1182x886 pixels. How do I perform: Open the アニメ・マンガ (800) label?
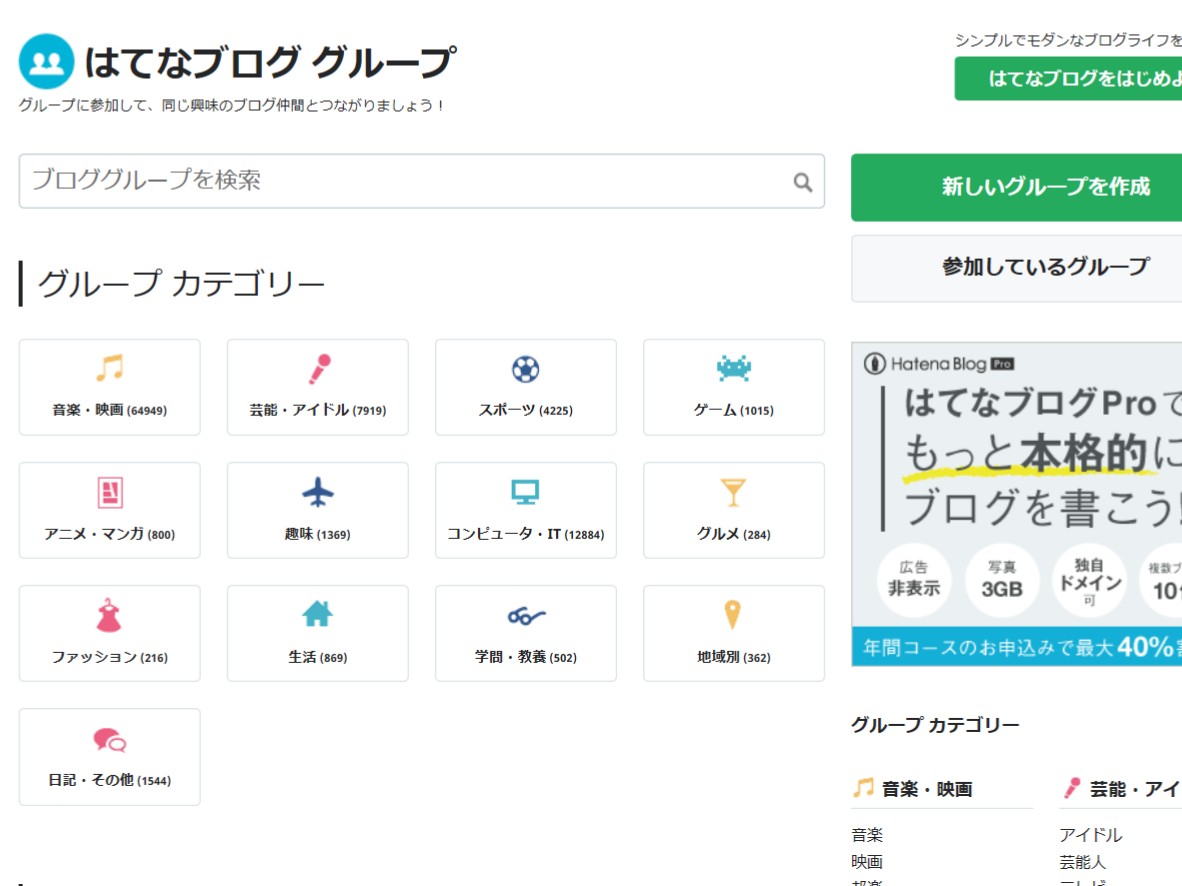109,534
